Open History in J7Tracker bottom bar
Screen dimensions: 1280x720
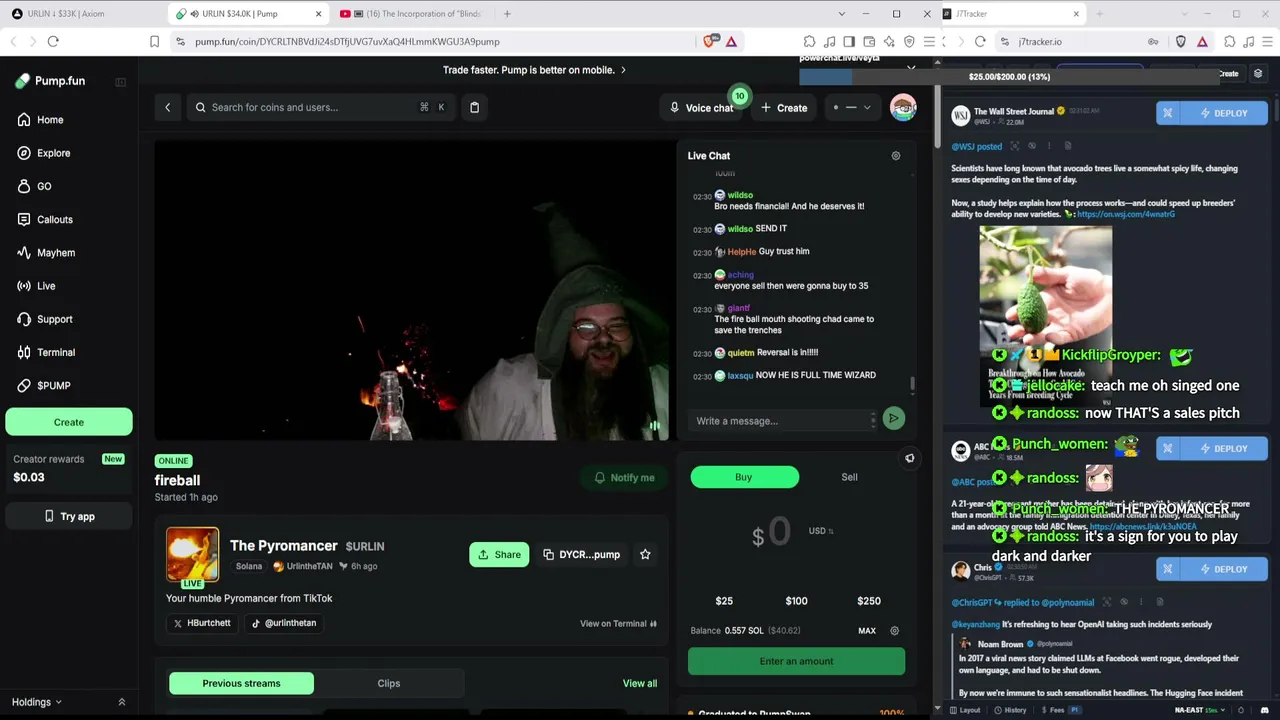coord(1010,710)
